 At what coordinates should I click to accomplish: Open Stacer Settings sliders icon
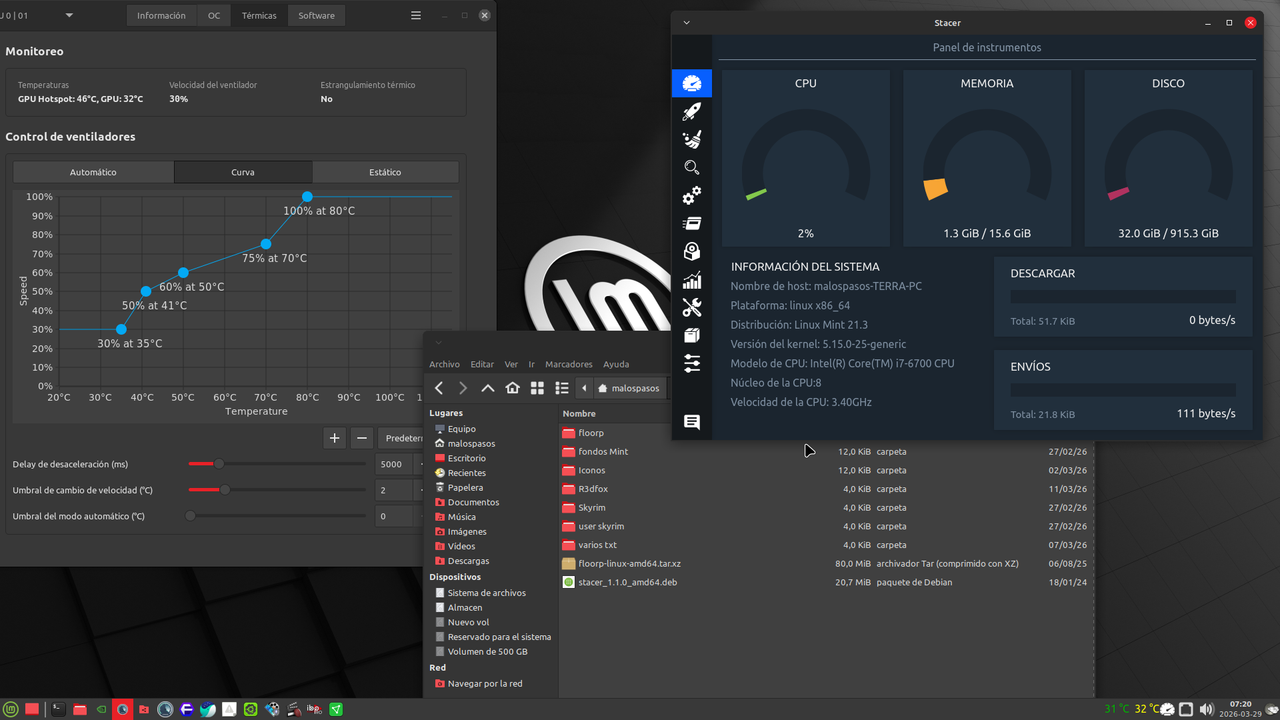(x=691, y=364)
